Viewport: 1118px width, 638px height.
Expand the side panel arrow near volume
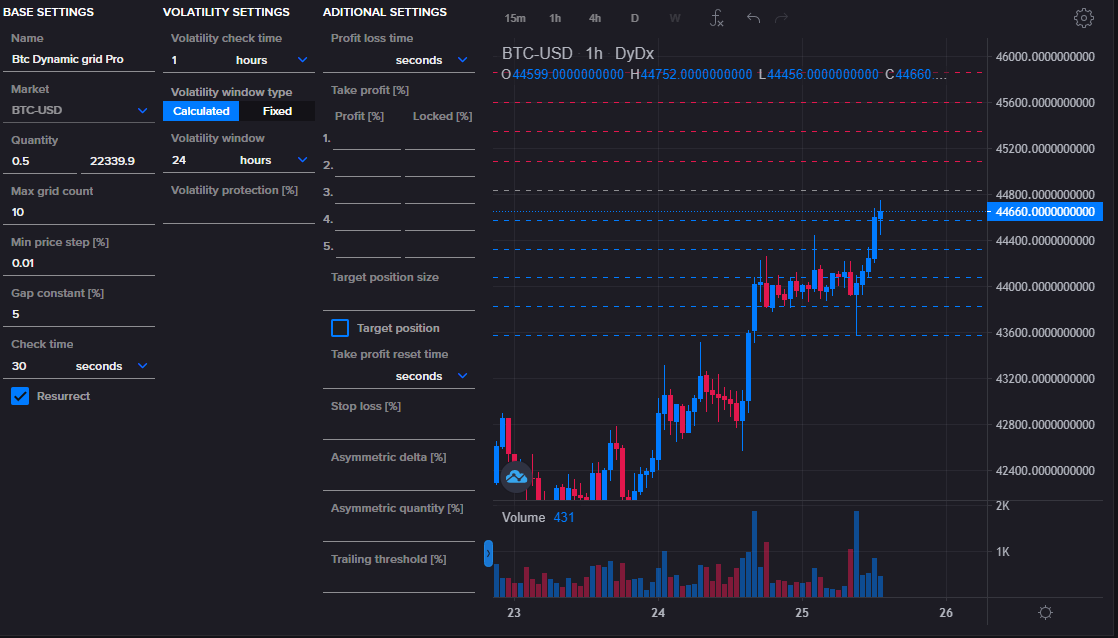coord(488,553)
